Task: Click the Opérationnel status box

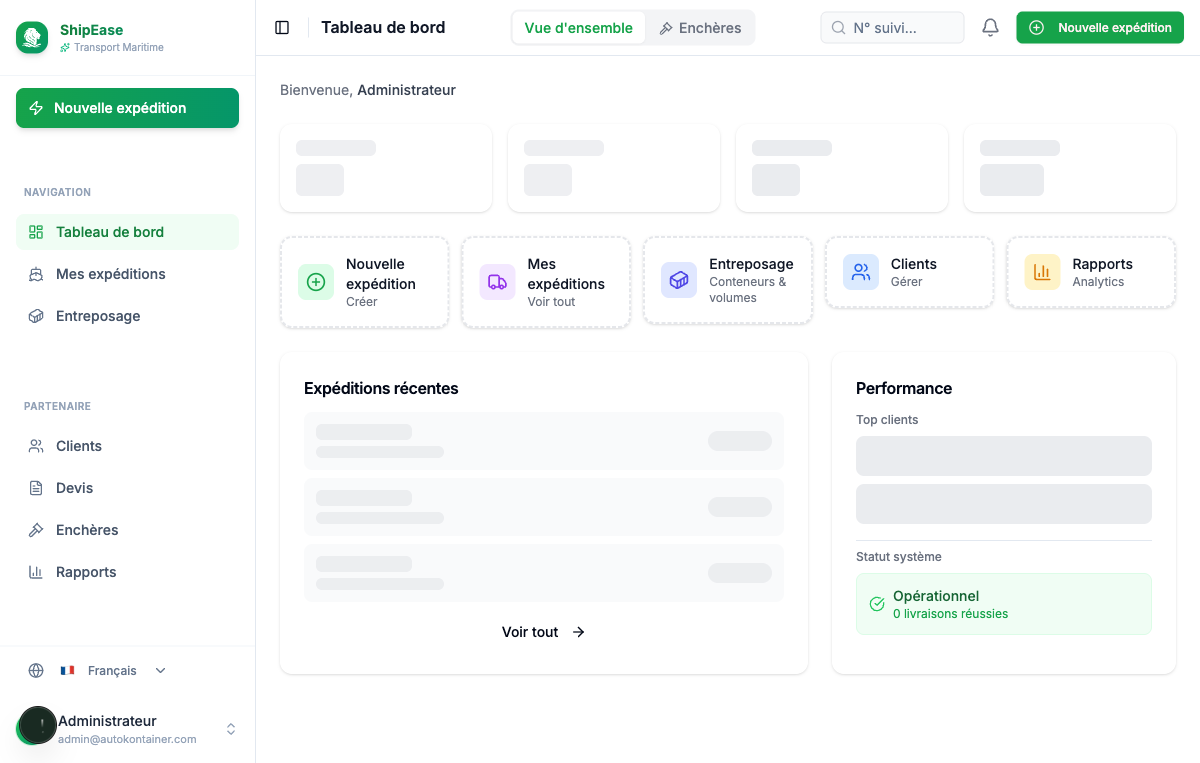Action: tap(1004, 604)
